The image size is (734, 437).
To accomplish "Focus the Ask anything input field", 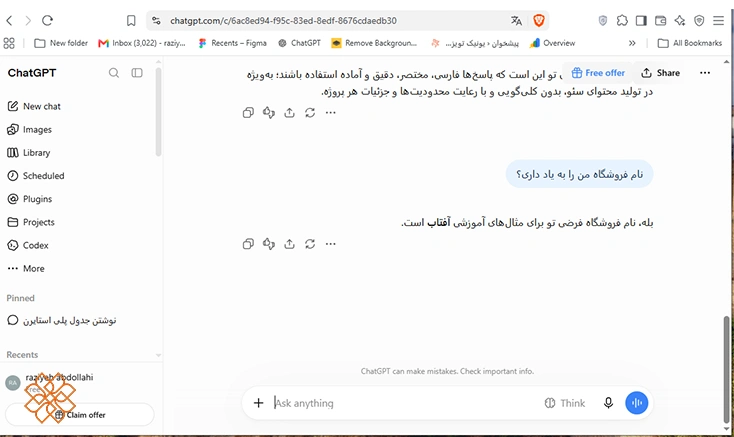I will pyautogui.click(x=403, y=403).
